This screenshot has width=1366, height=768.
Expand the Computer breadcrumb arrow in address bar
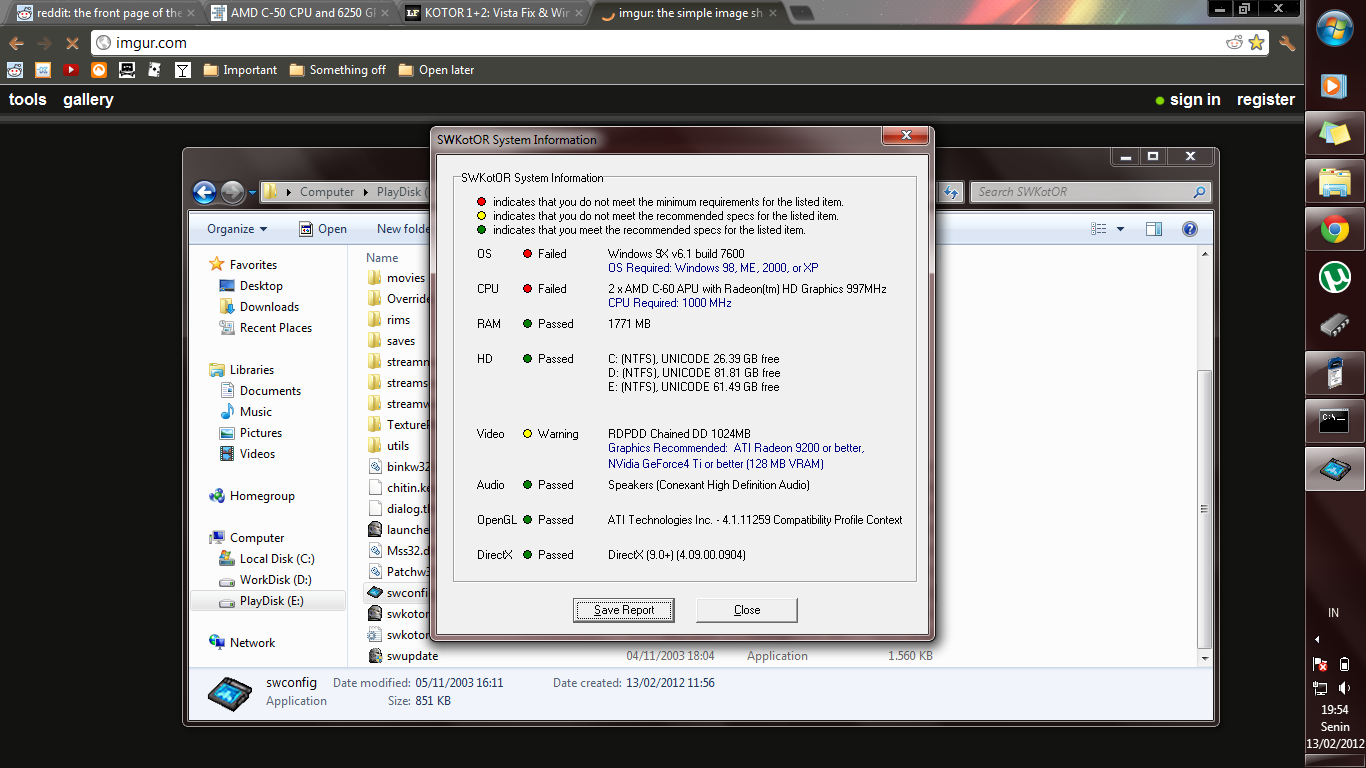coord(365,192)
